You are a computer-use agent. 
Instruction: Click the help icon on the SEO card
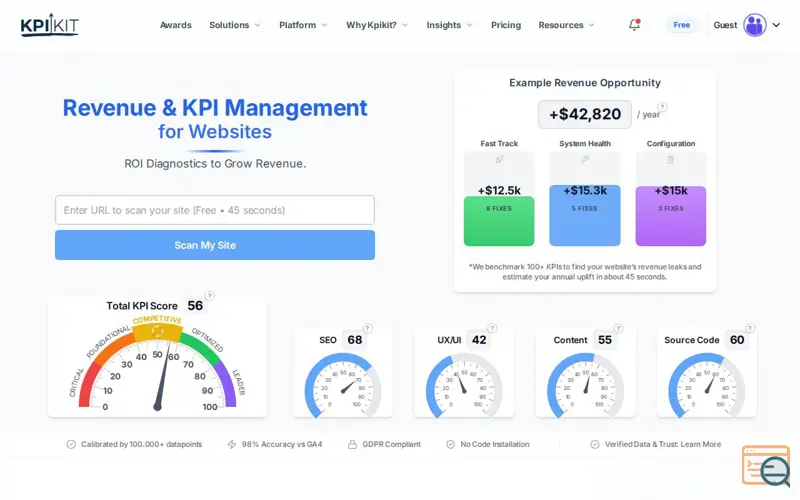pos(367,328)
